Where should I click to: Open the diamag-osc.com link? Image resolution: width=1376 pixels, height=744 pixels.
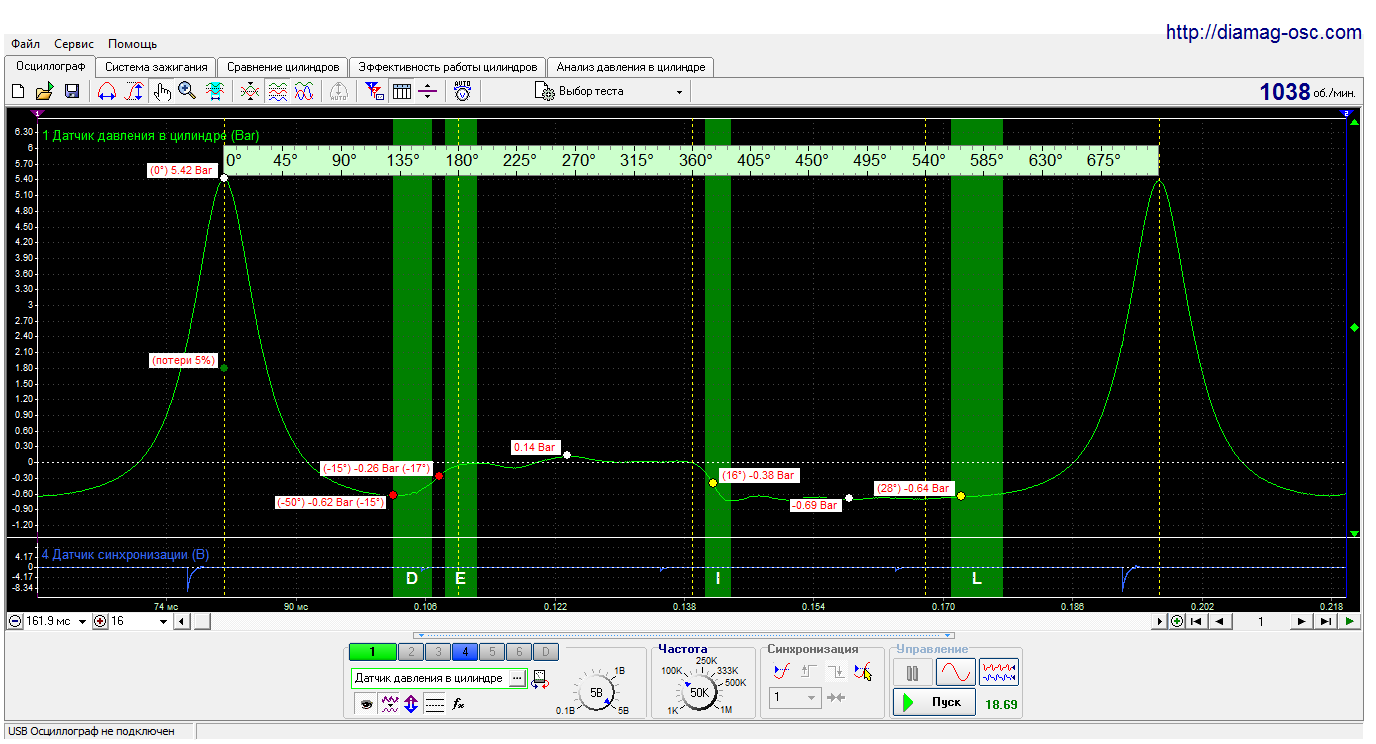(x=1264, y=33)
